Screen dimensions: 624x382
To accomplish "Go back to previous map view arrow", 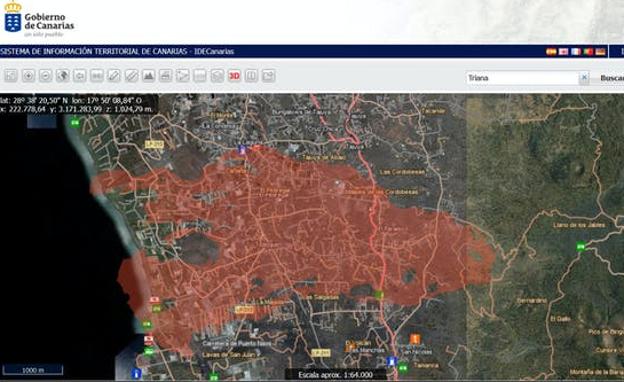I will [80, 76].
